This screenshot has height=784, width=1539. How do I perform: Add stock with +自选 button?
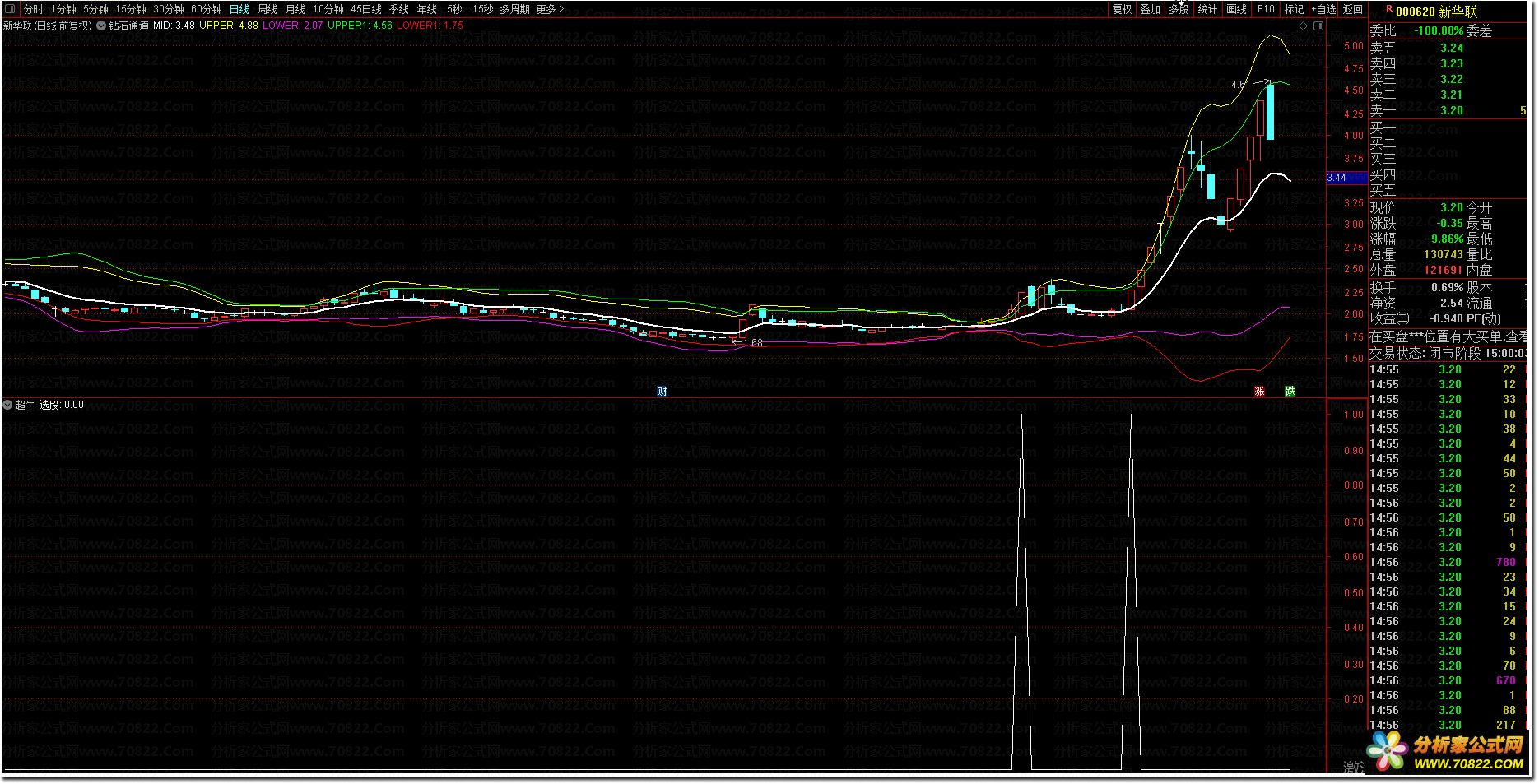1323,9
